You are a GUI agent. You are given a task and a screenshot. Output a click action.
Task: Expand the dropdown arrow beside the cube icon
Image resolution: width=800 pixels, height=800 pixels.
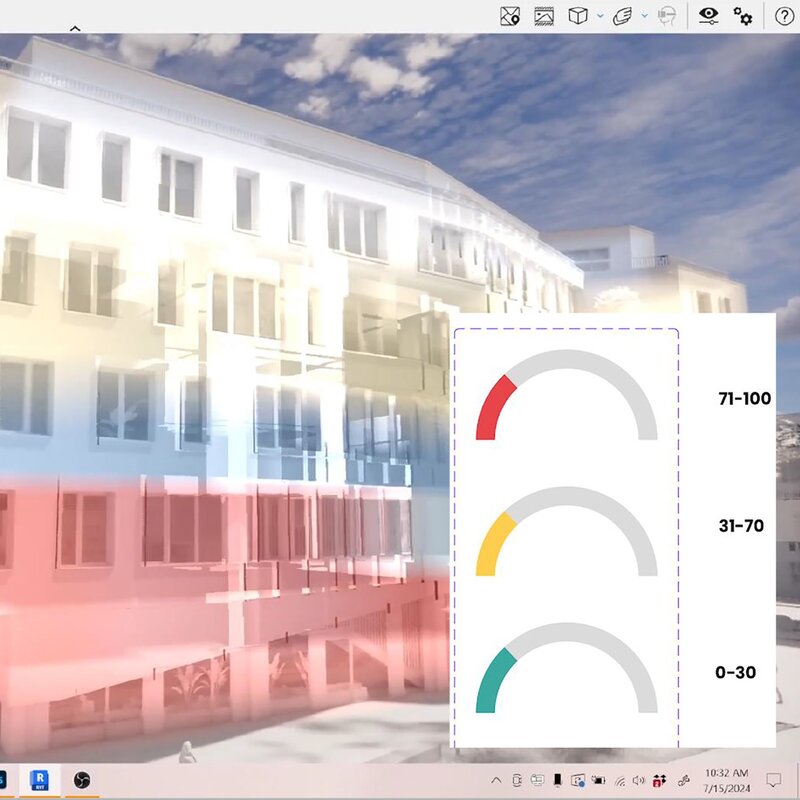[599, 16]
